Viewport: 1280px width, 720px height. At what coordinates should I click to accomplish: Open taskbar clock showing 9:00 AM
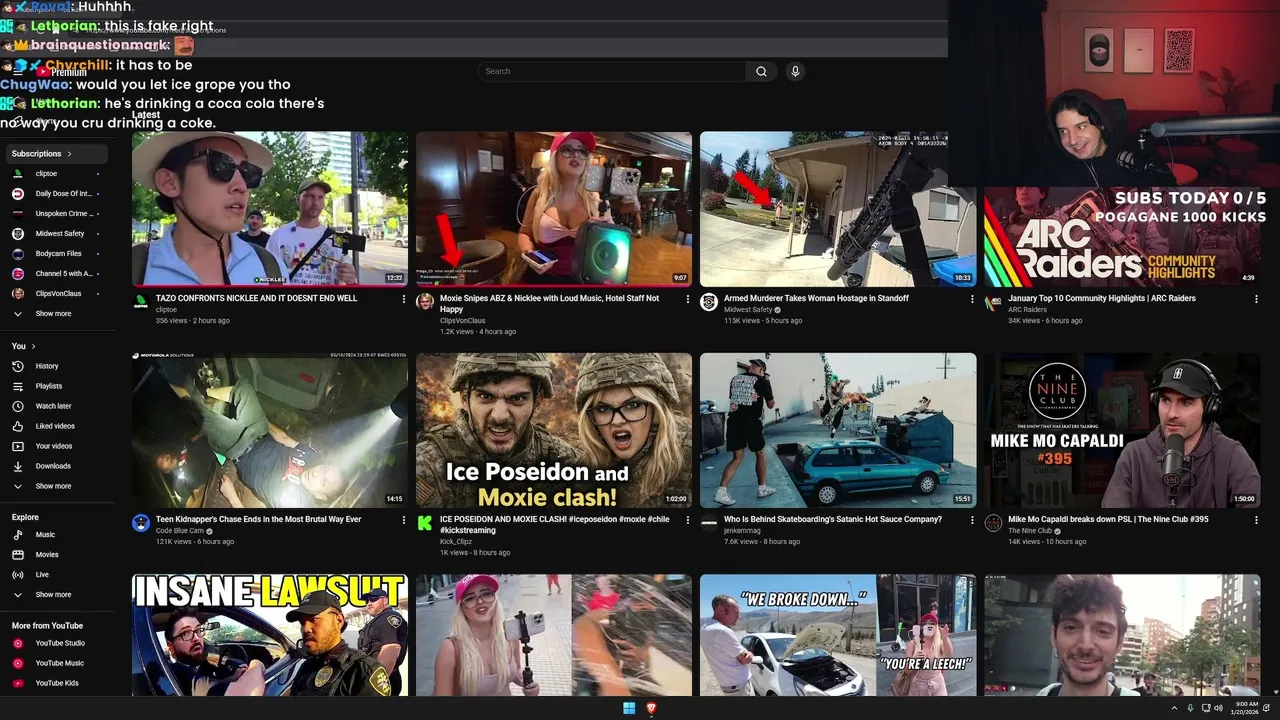coord(1246,708)
